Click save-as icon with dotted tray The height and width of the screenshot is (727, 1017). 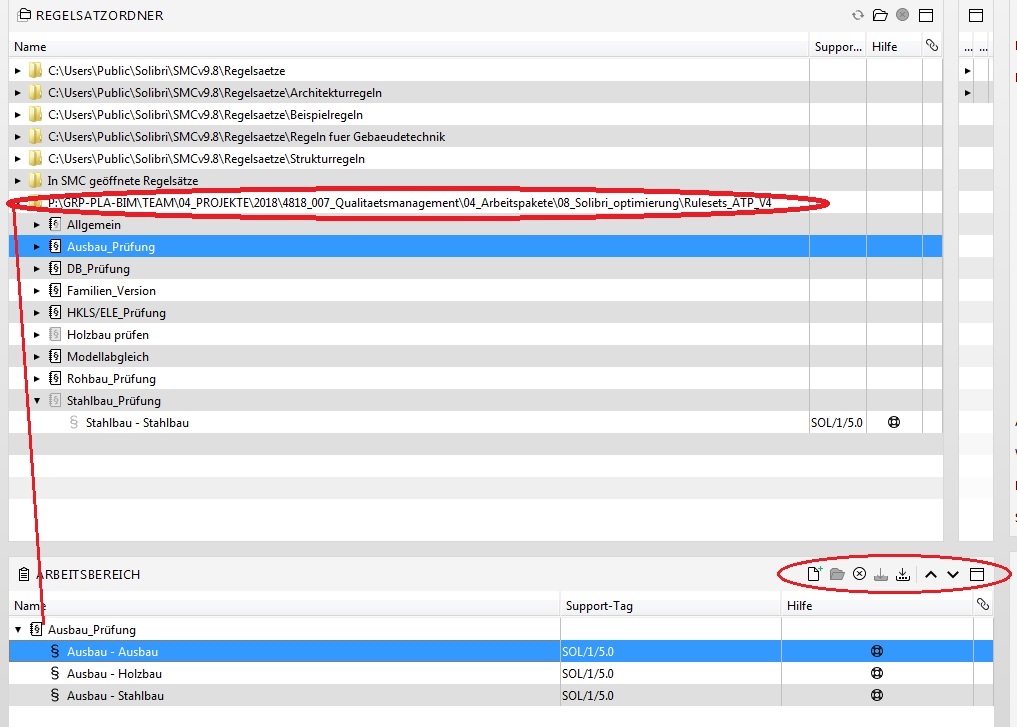point(903,574)
